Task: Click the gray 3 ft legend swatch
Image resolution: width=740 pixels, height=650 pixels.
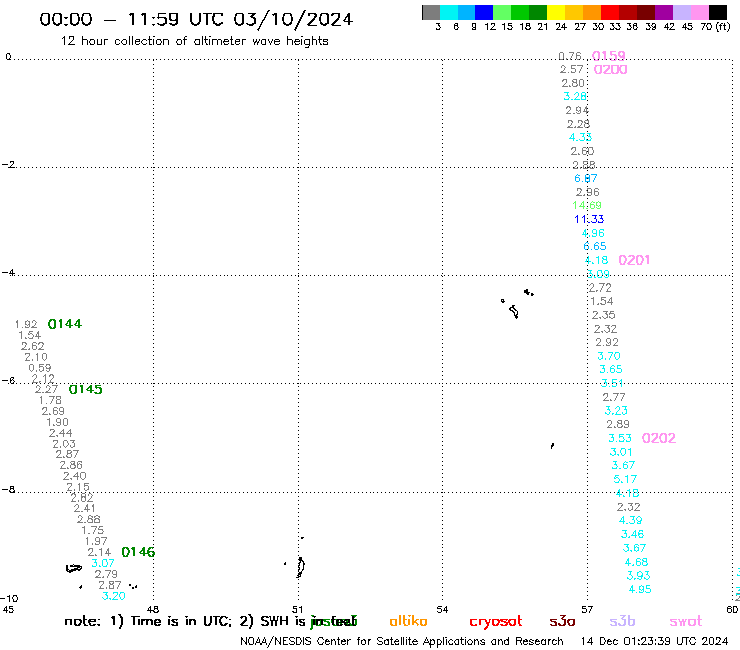Action: click(431, 12)
